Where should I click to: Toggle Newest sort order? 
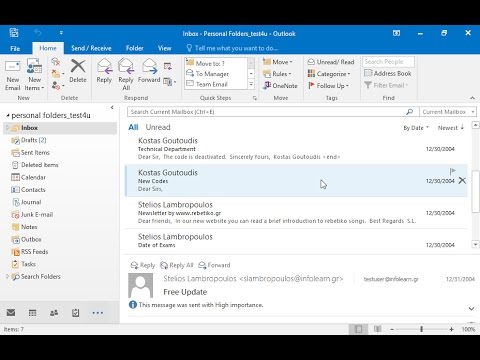(450, 128)
